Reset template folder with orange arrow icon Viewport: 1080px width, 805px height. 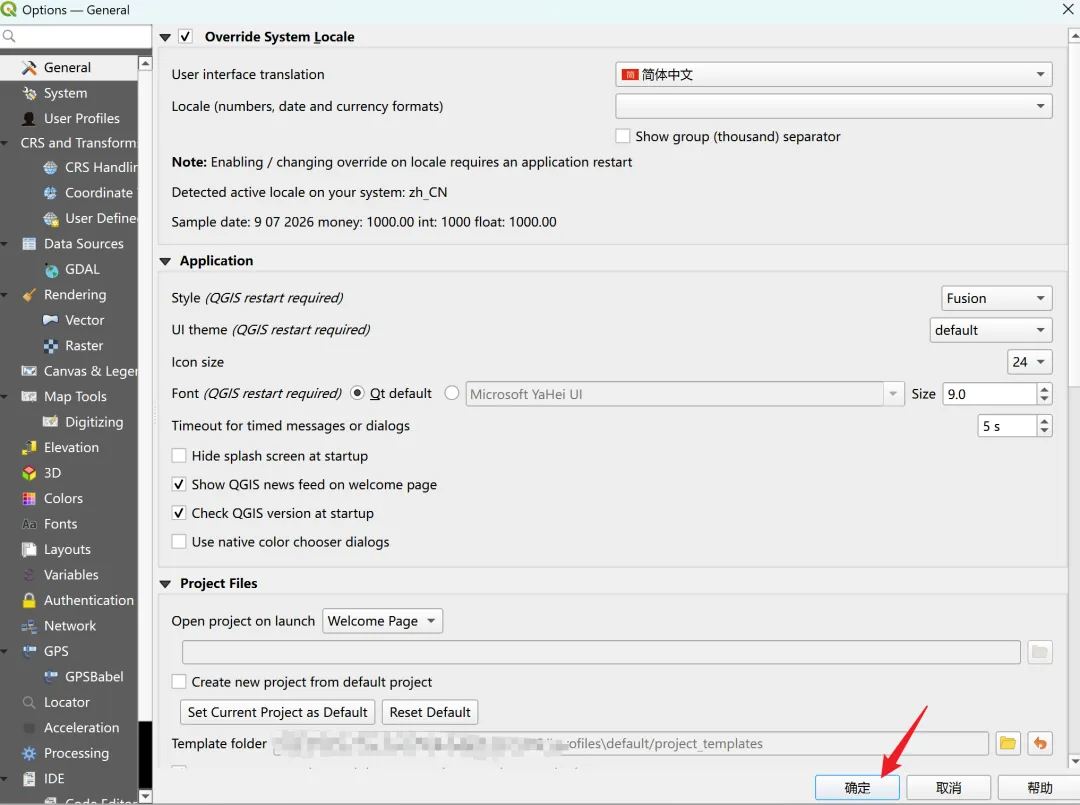coord(1039,743)
